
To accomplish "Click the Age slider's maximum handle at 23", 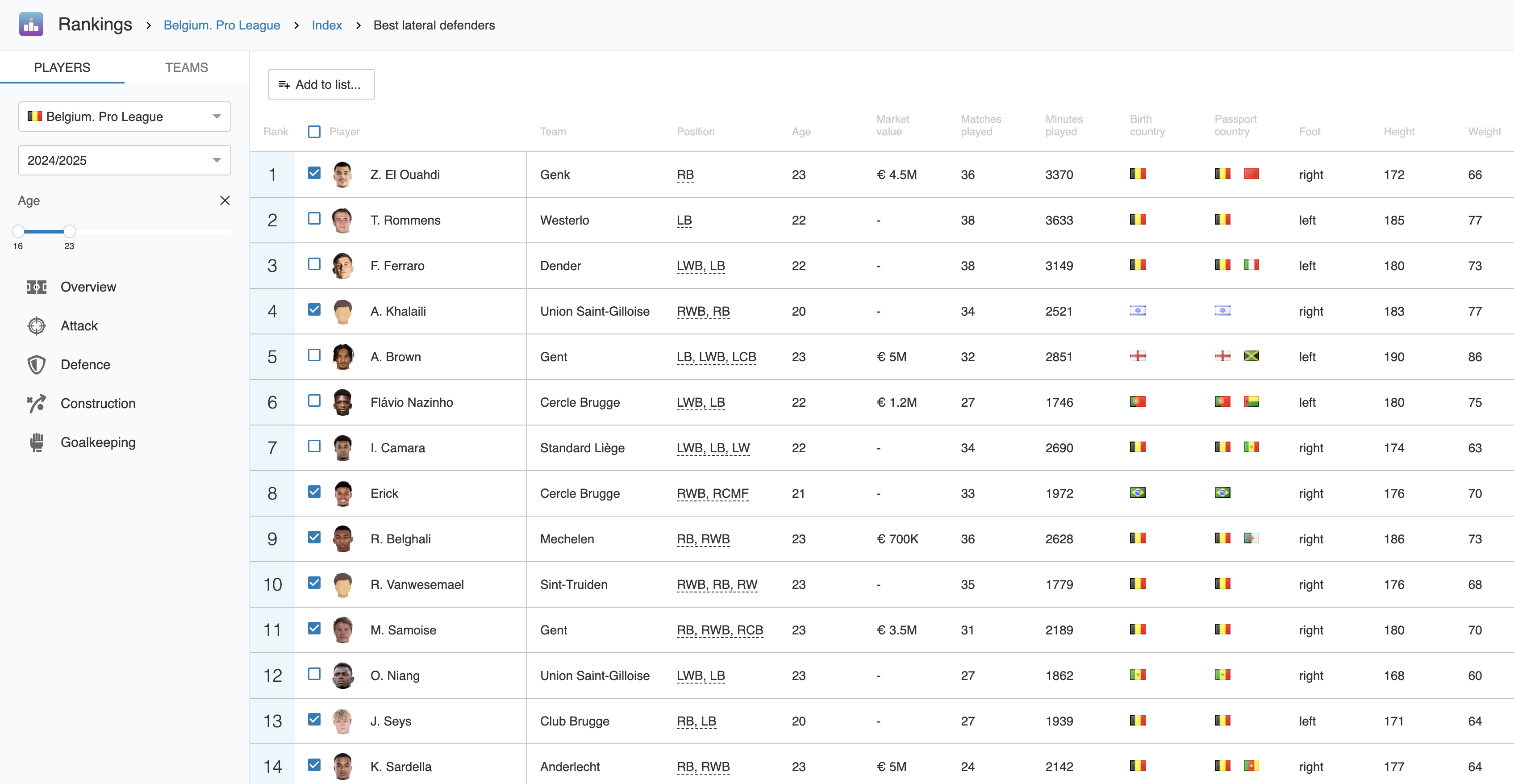I will click(69, 231).
